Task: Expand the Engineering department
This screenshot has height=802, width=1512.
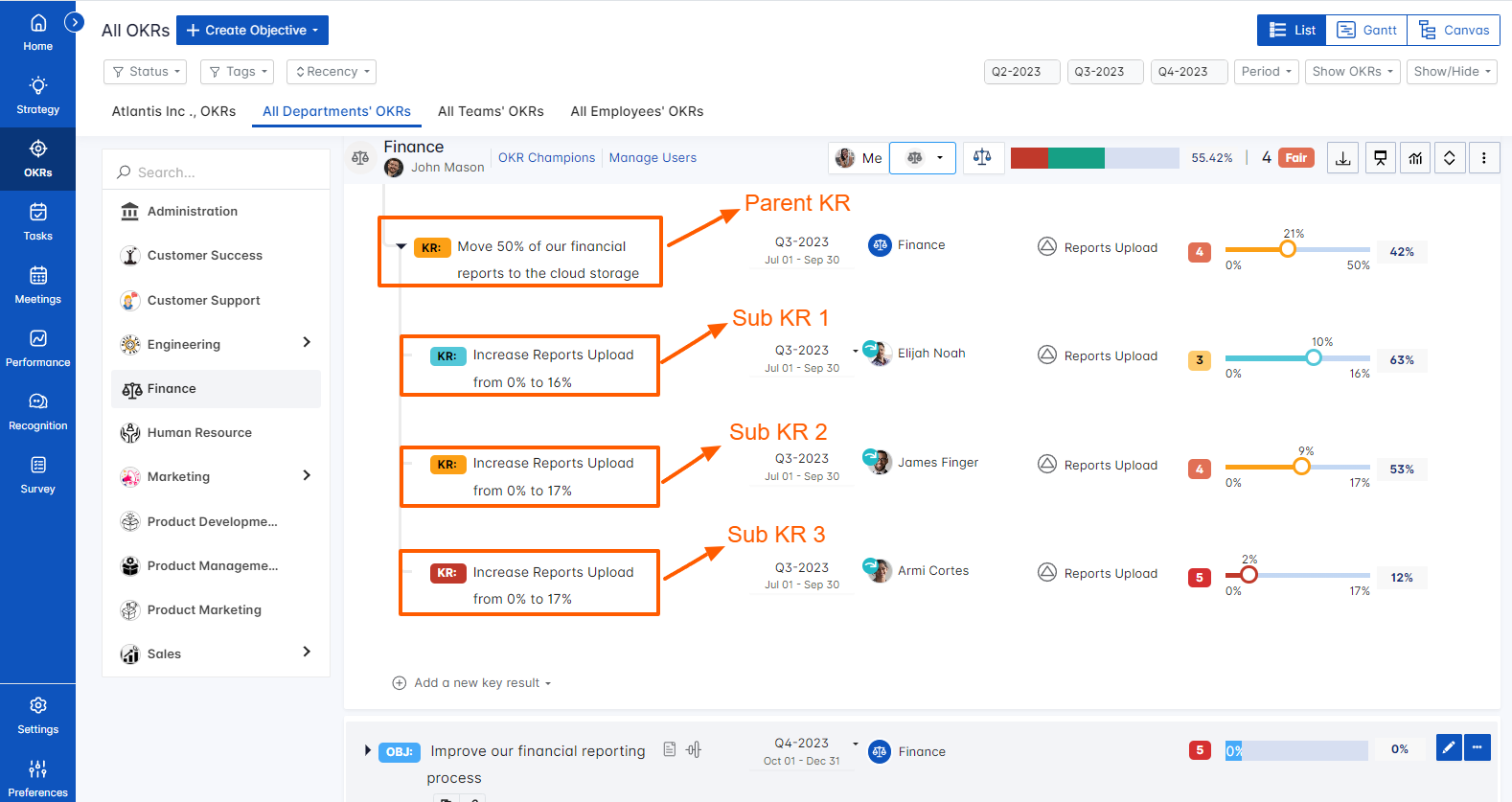Action: 307,343
